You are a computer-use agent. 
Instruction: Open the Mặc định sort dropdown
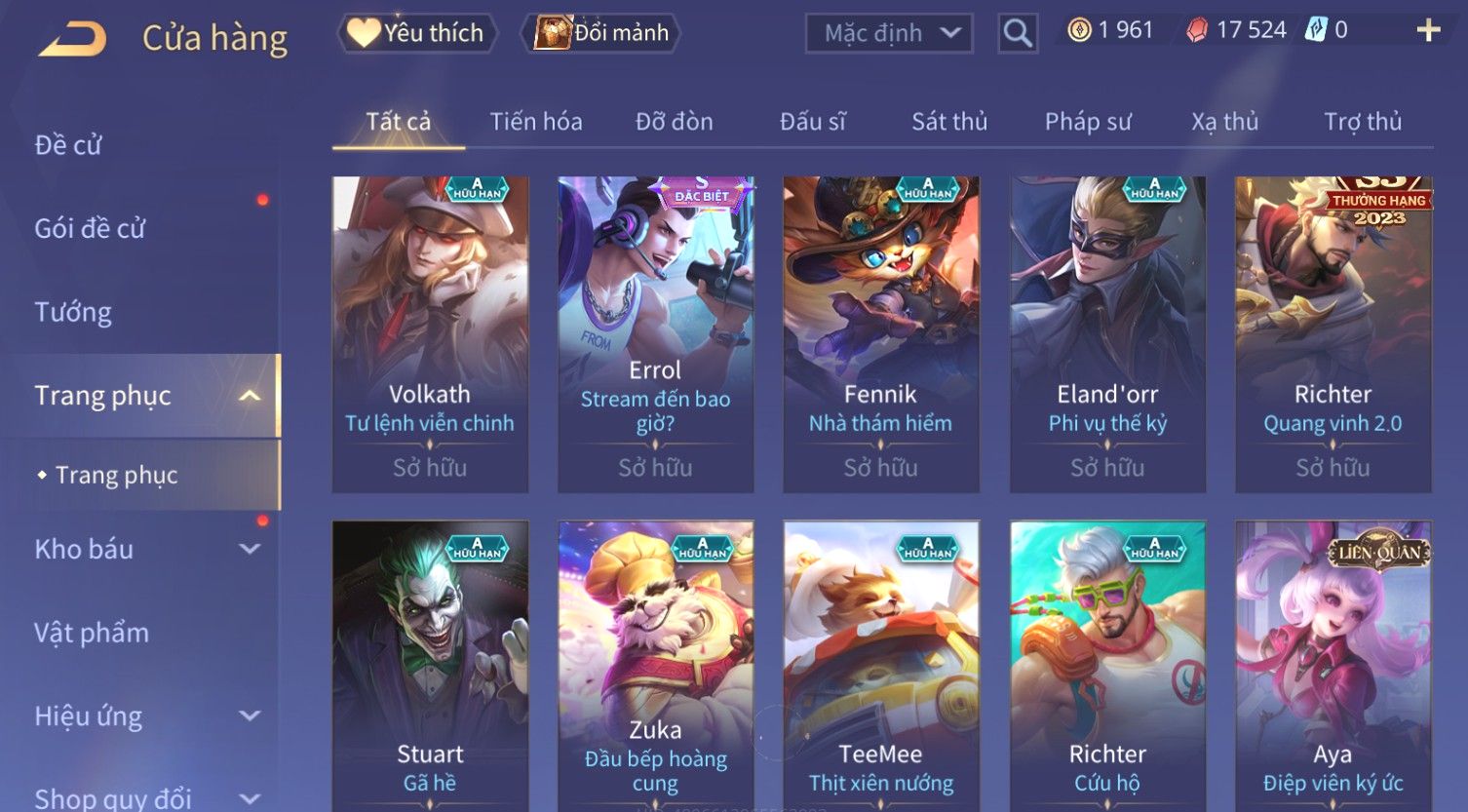pos(889,34)
